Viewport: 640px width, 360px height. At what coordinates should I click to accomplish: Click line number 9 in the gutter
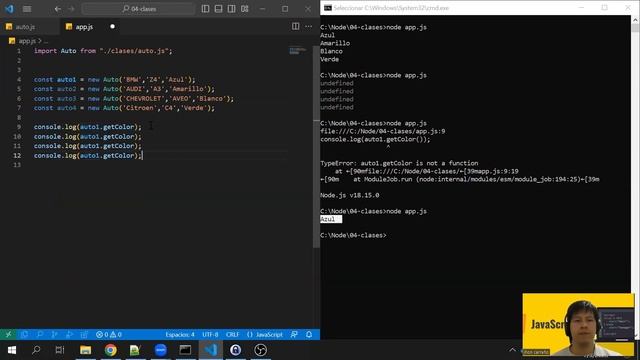coord(19,127)
